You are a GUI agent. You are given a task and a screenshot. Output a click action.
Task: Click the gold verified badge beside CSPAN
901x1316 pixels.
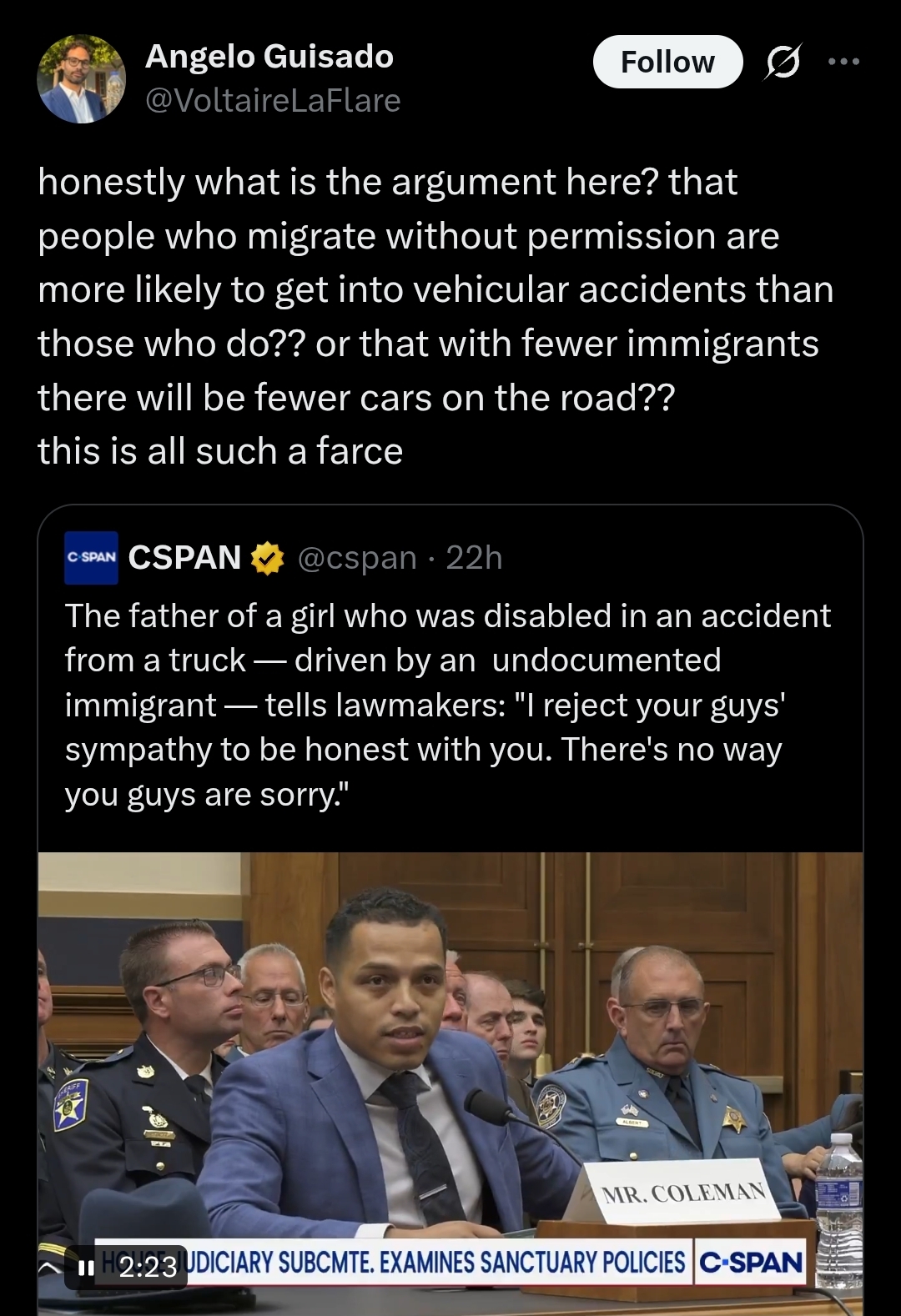point(267,558)
